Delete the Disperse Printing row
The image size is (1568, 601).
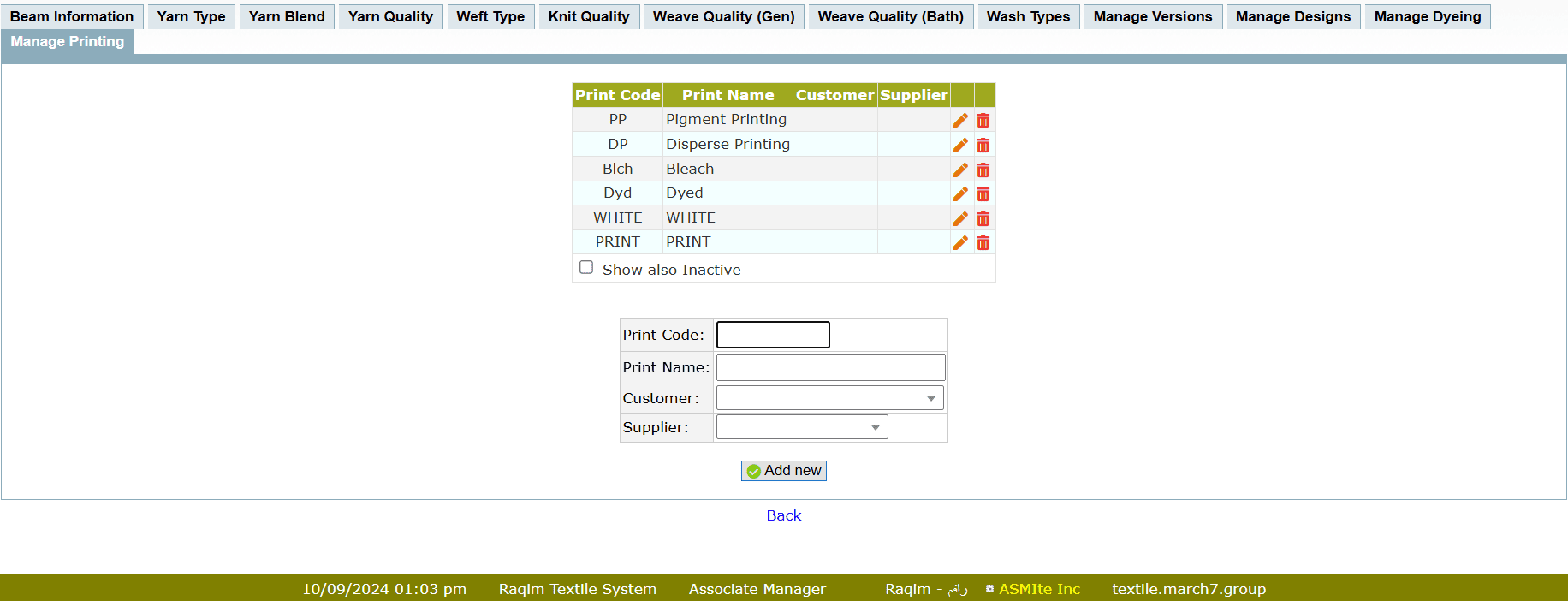(x=983, y=146)
